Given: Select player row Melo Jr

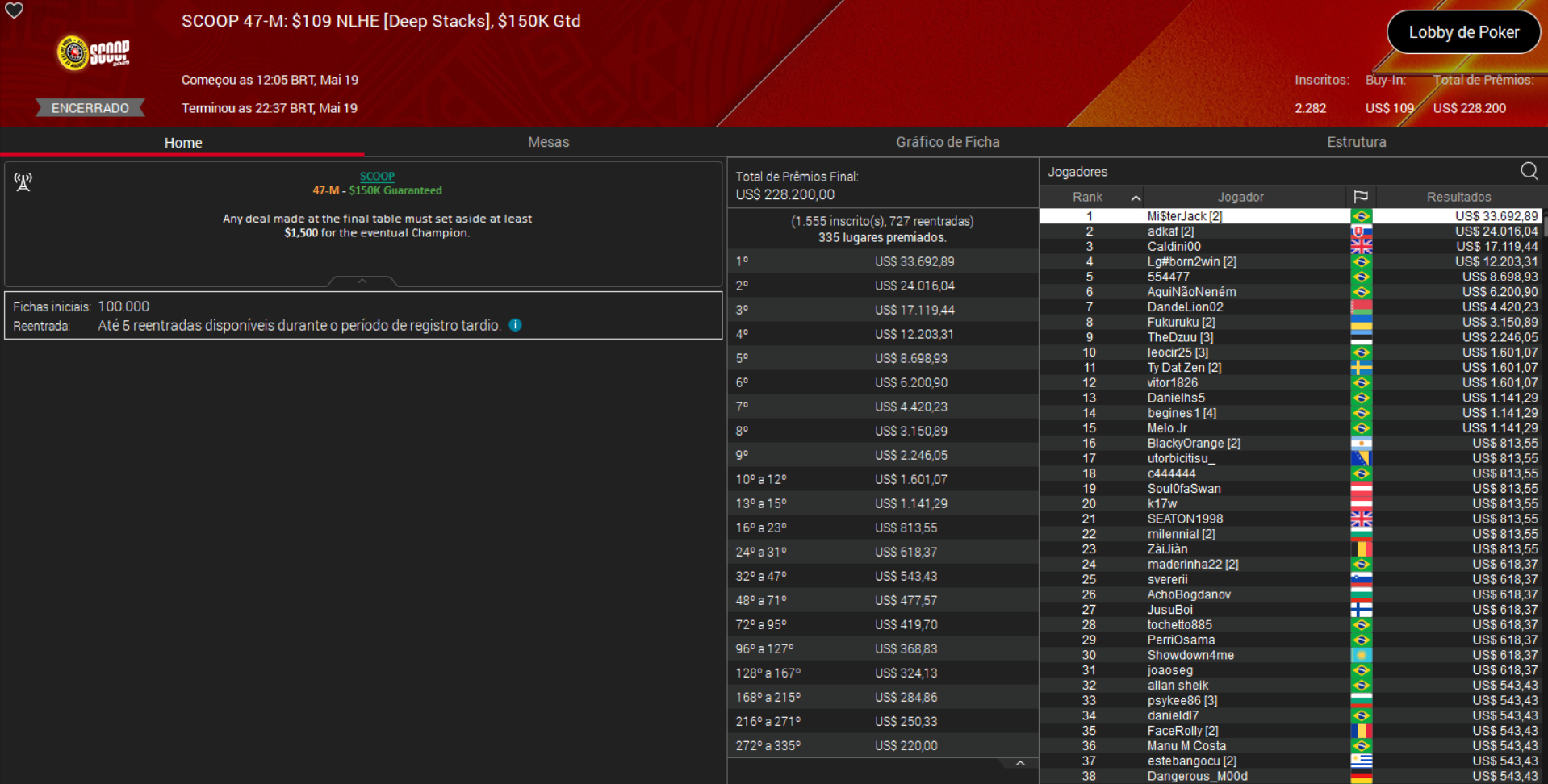Looking at the screenshot, I should click(1290, 428).
